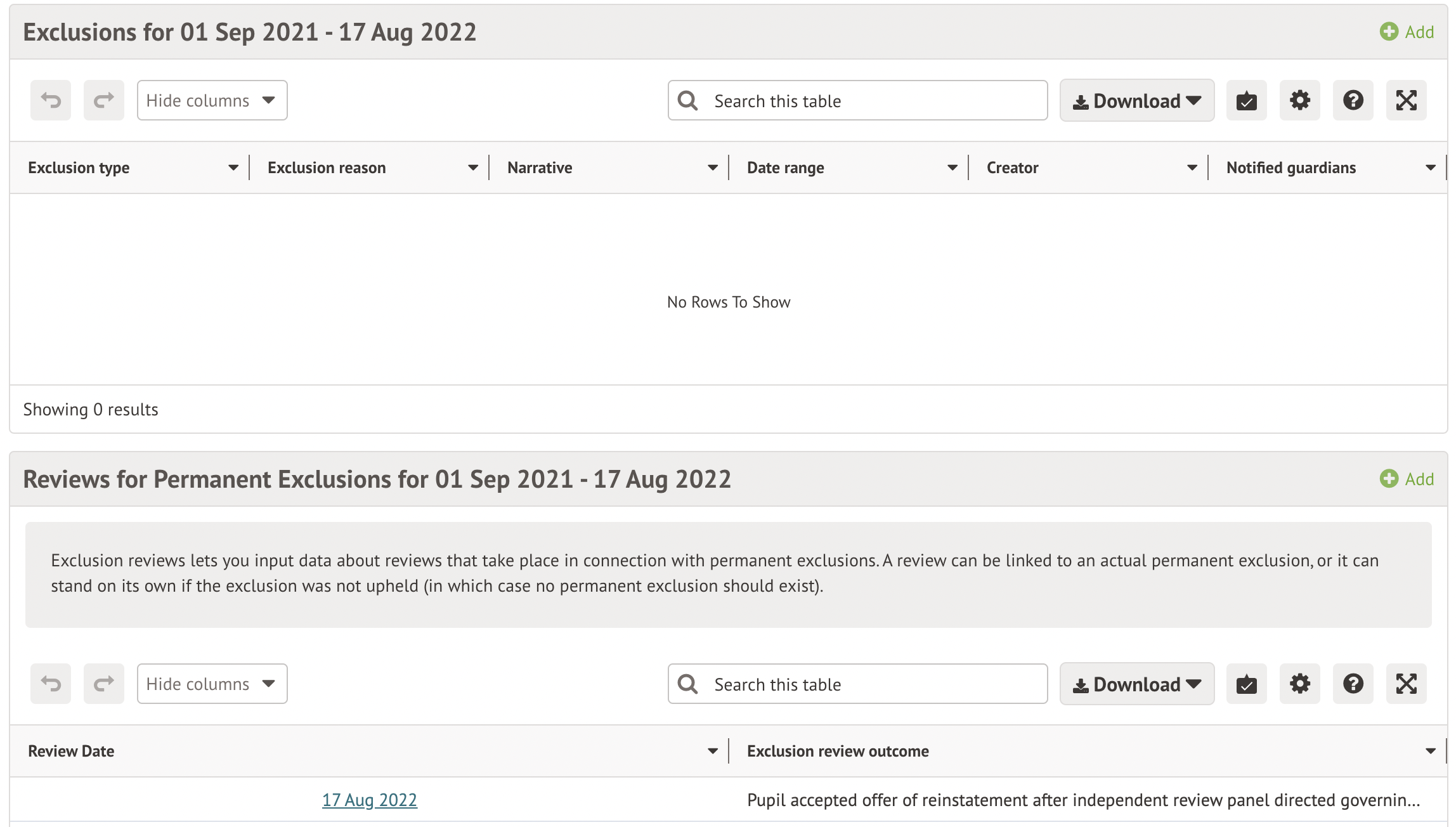Open the 17 Aug 2022 review link
The image size is (1456, 827).
(369, 800)
